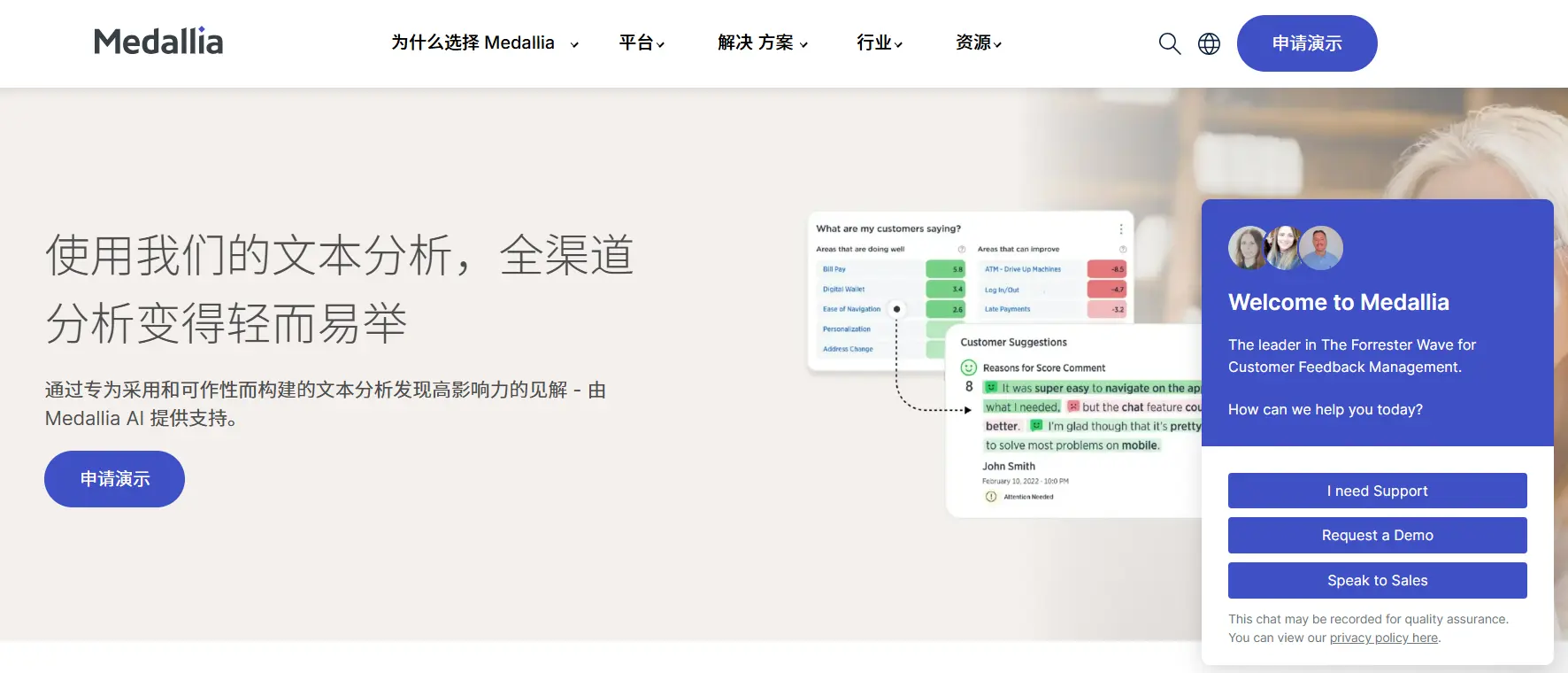
Task: Click the John Smith name
Action: click(x=1009, y=466)
